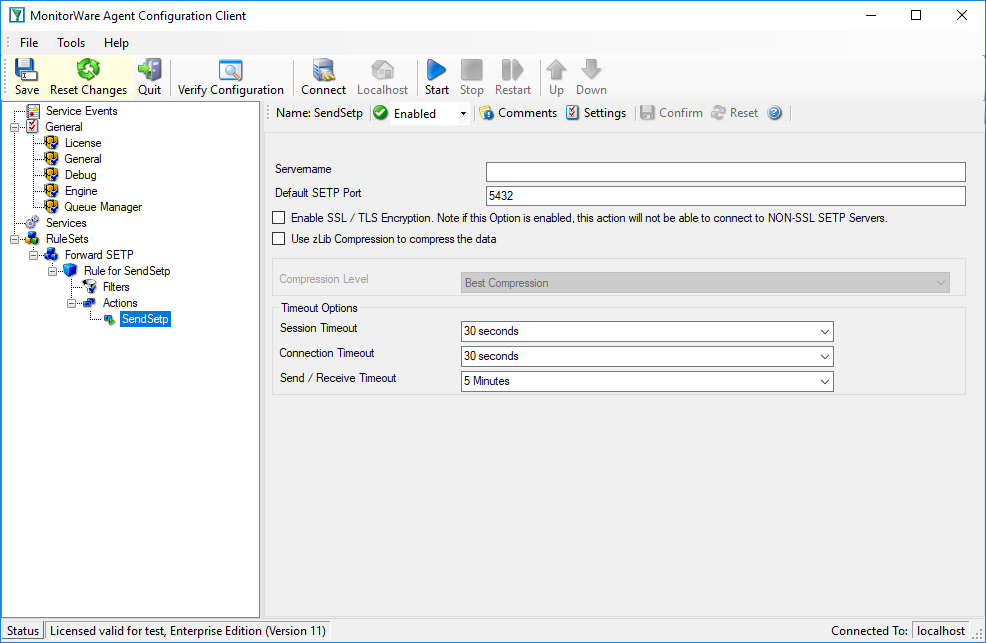The height and width of the screenshot is (643, 986).
Task: Open the Enabled state dropdown
Action: point(429,114)
